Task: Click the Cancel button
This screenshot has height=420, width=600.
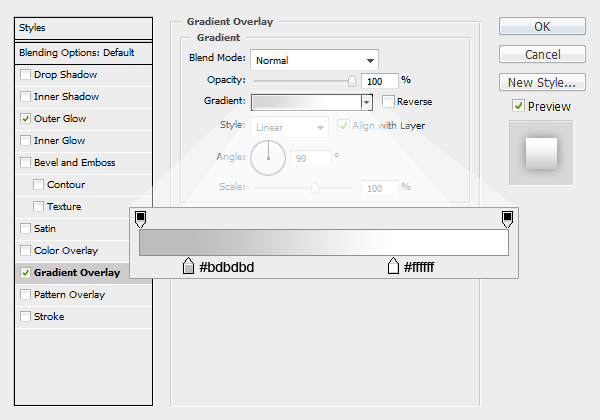Action: coord(542,54)
